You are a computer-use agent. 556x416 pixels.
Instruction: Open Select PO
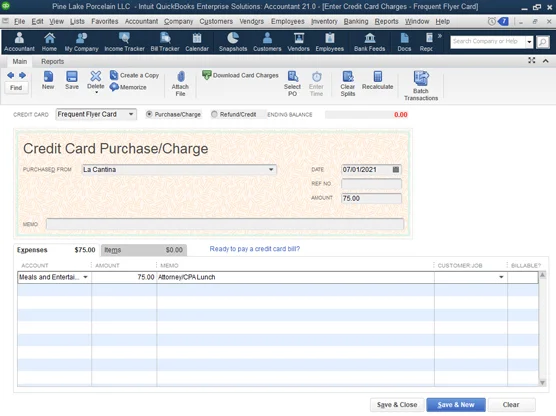pos(292,84)
